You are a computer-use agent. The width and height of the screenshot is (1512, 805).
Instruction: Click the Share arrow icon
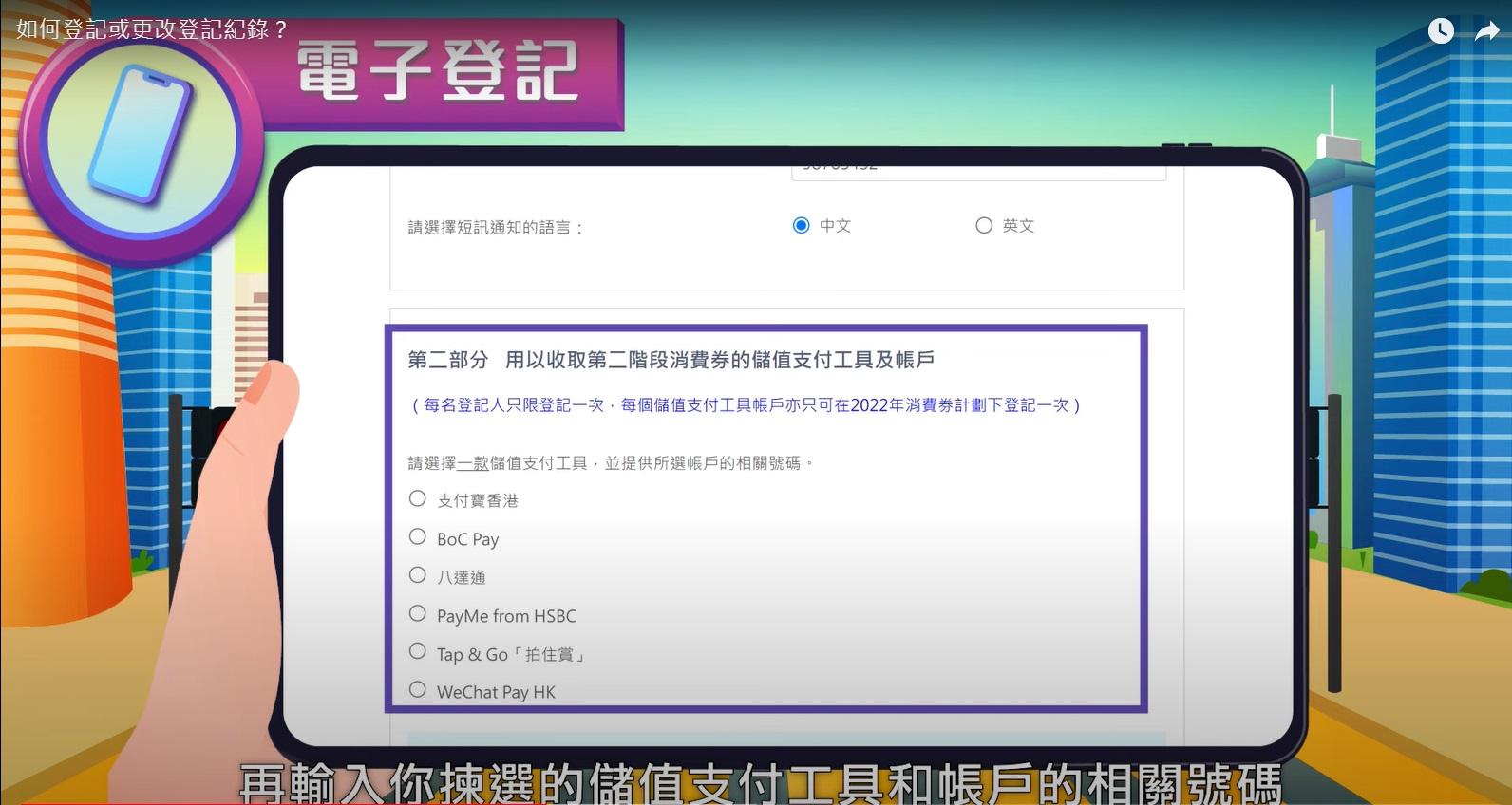click(1486, 31)
